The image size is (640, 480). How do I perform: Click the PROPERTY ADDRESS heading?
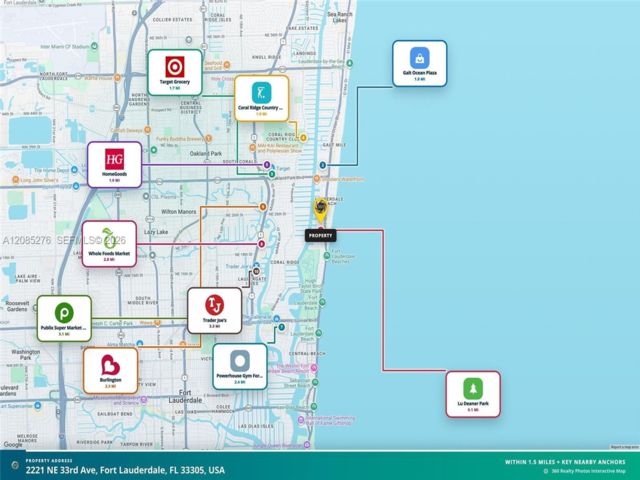(x=49, y=460)
